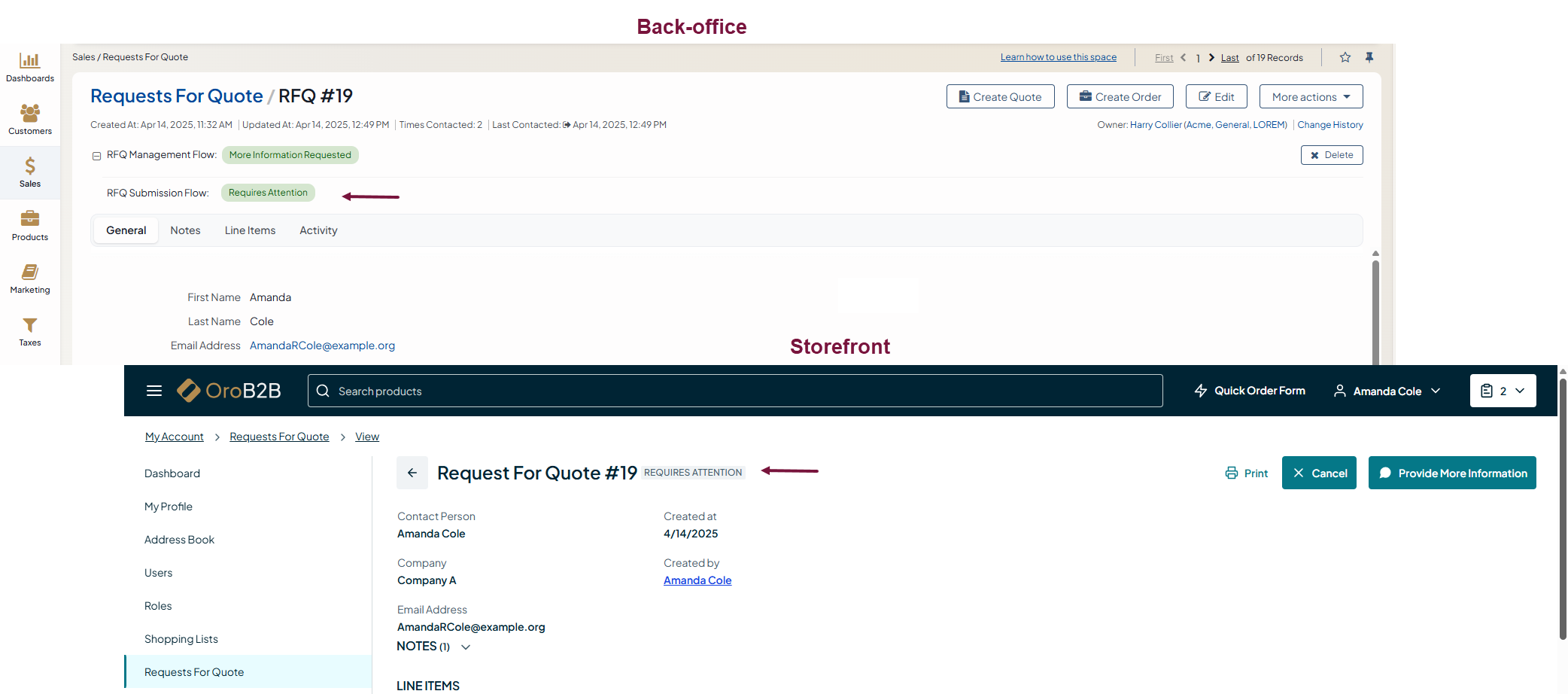Open Dashboard in storefront account menu
This screenshot has width=1568, height=694.
[x=172, y=473]
